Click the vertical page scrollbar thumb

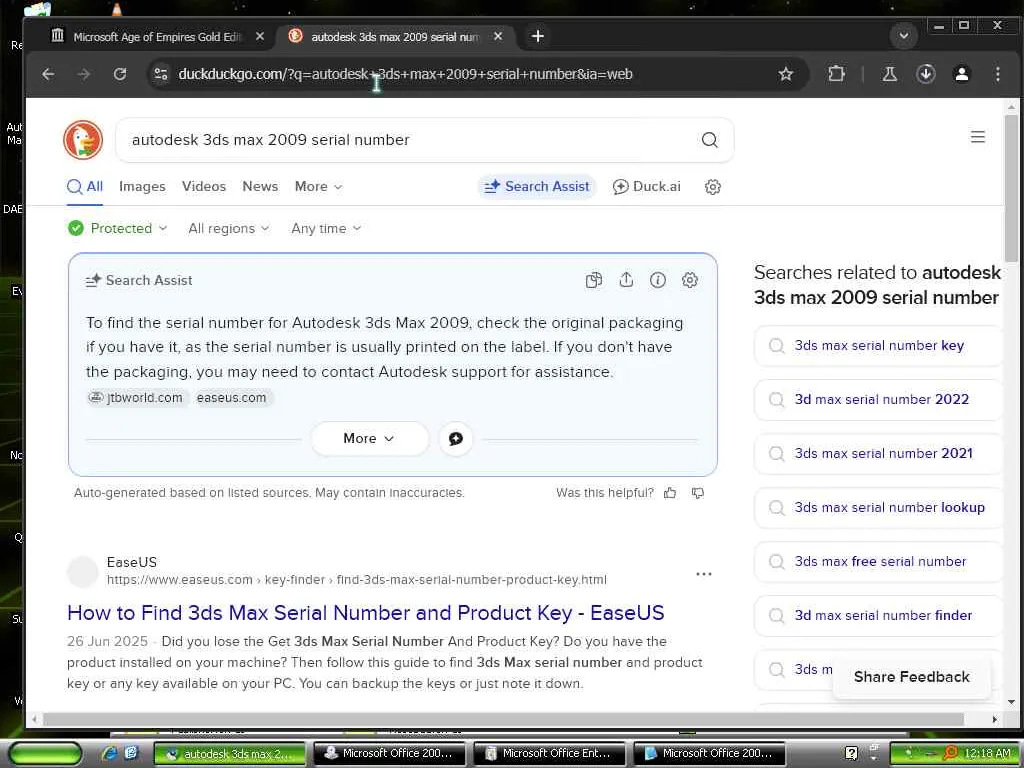[1011, 189]
